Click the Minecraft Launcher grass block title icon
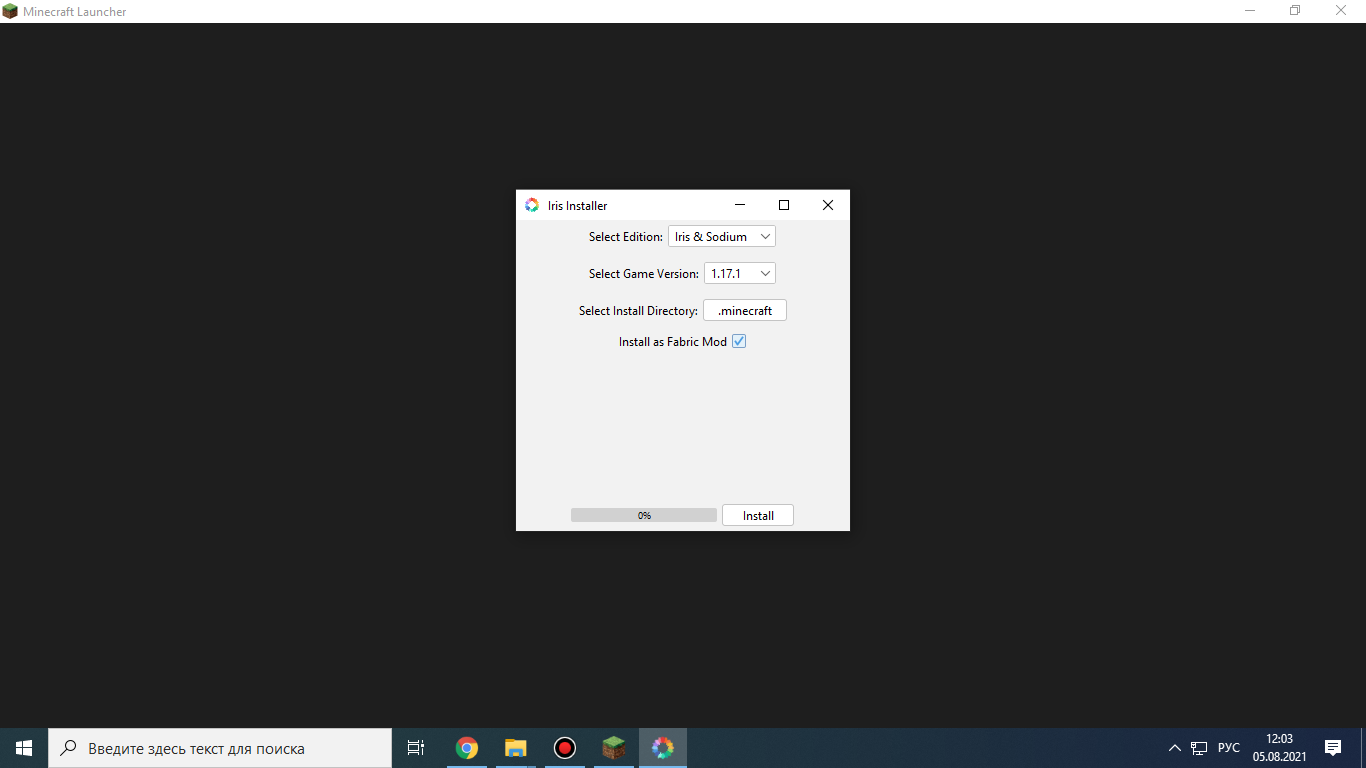This screenshot has height=768, width=1366. click(x=10, y=11)
